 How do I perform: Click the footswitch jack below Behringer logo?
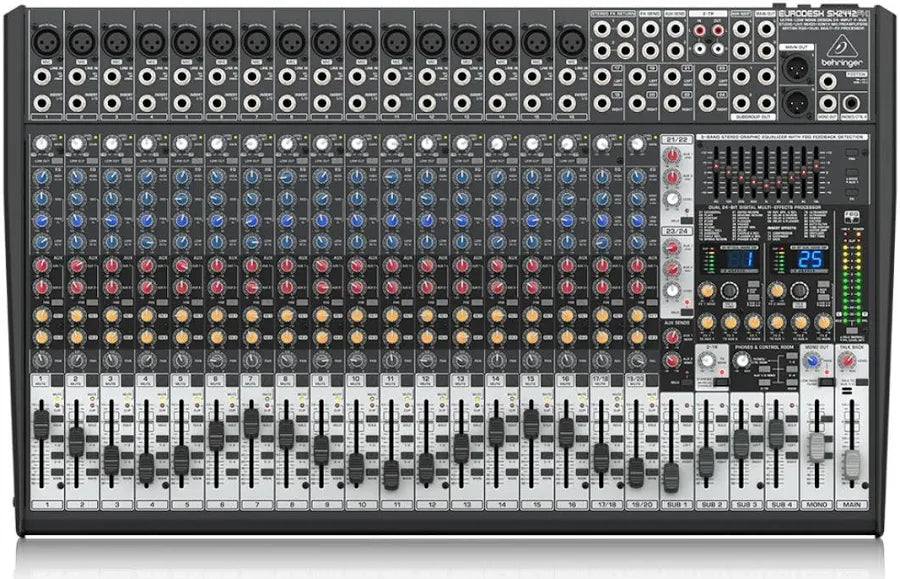pos(828,82)
